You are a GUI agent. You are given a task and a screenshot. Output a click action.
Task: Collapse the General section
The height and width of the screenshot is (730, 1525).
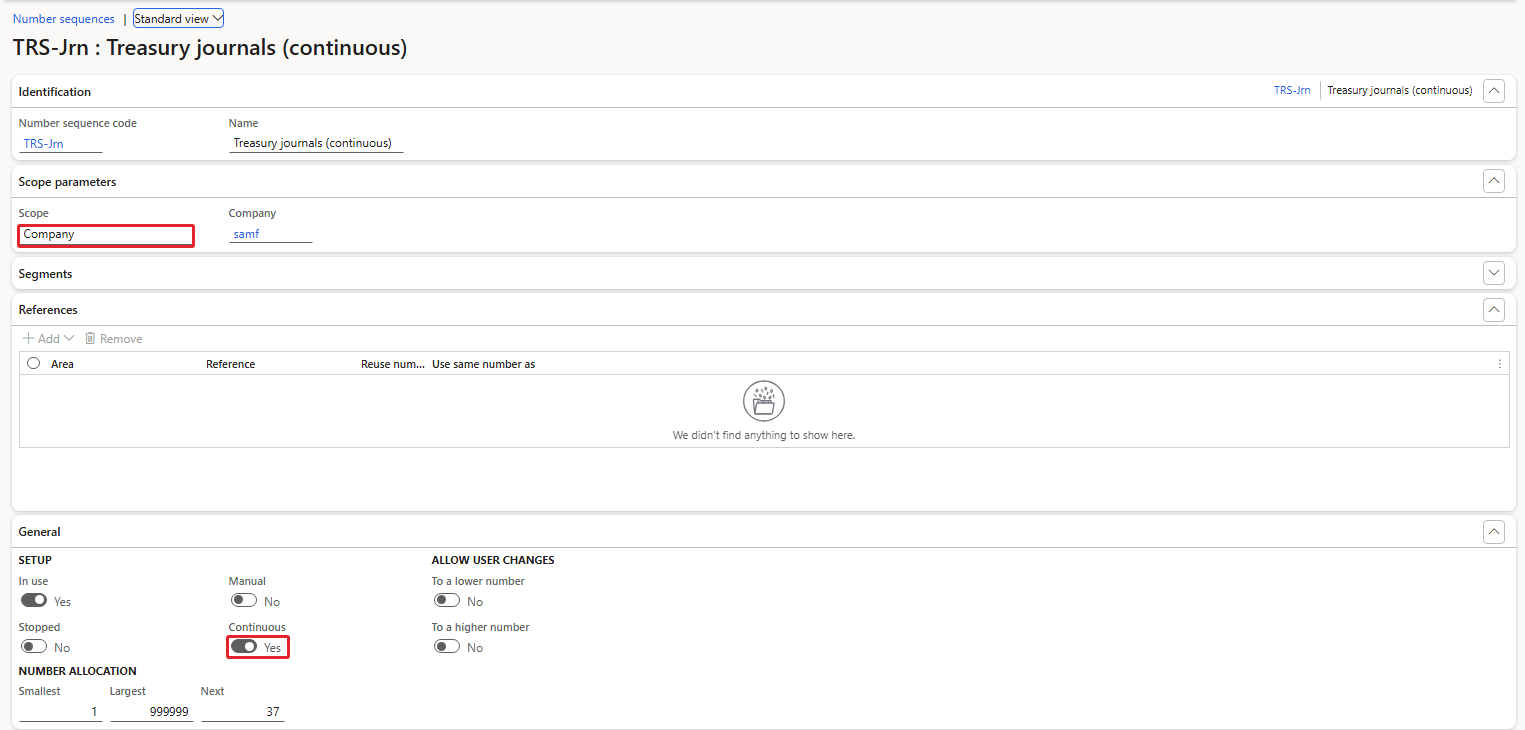tap(1494, 532)
